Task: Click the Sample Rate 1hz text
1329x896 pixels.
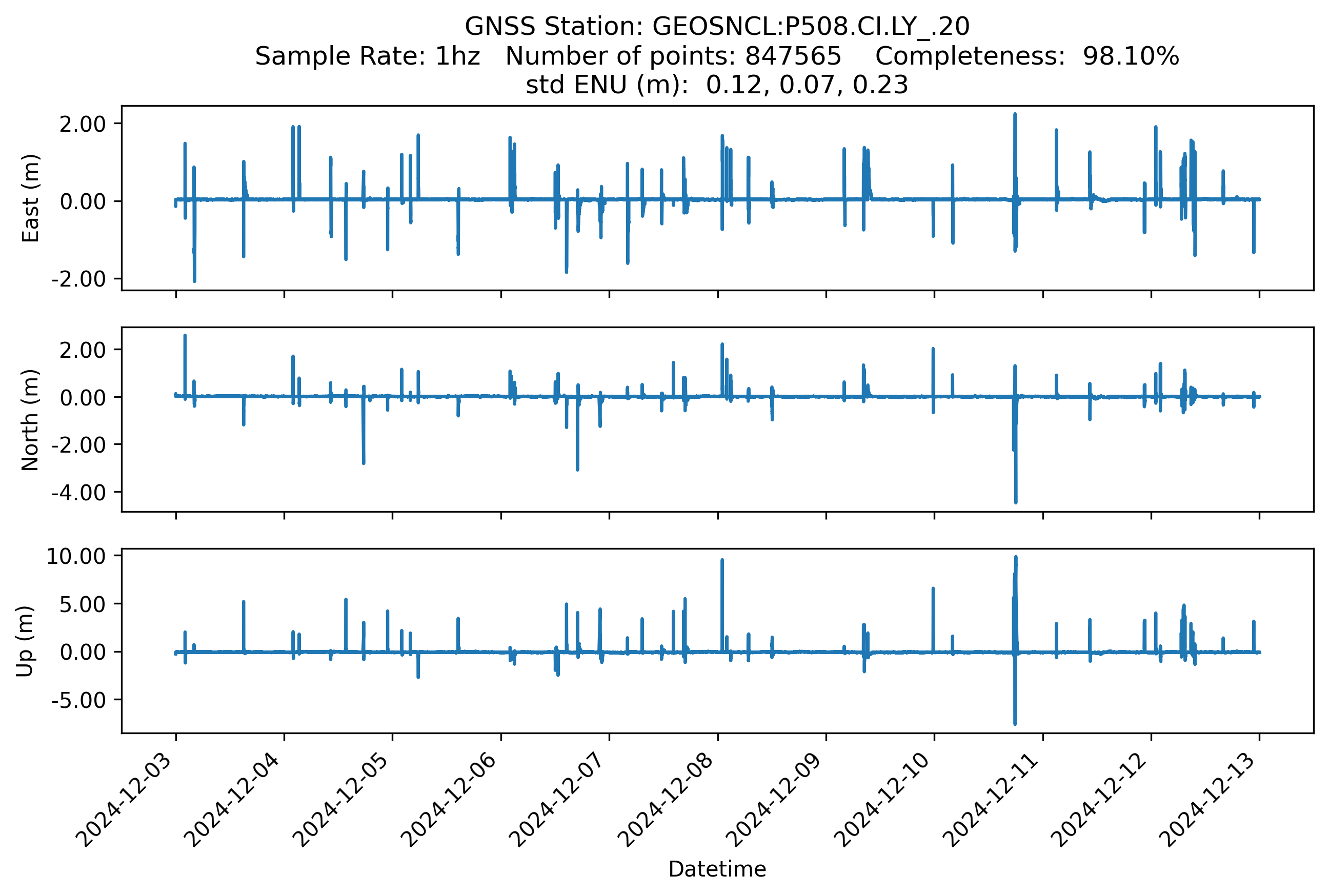Action: tap(367, 56)
